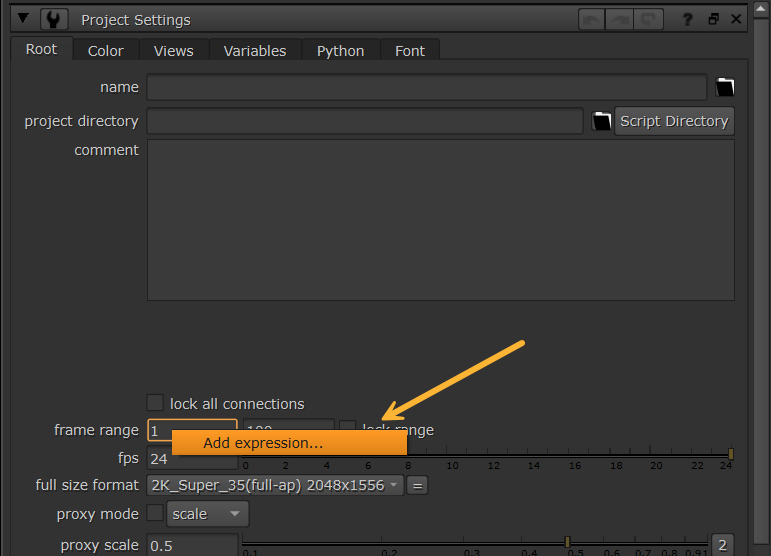This screenshot has width=771, height=556.
Task: Toggle the lock range checkbox
Action: click(347, 429)
